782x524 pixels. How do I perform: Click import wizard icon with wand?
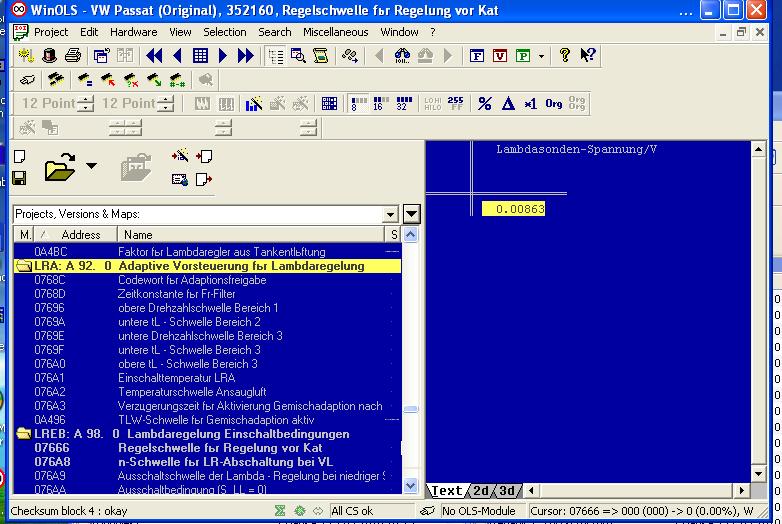(x=180, y=156)
